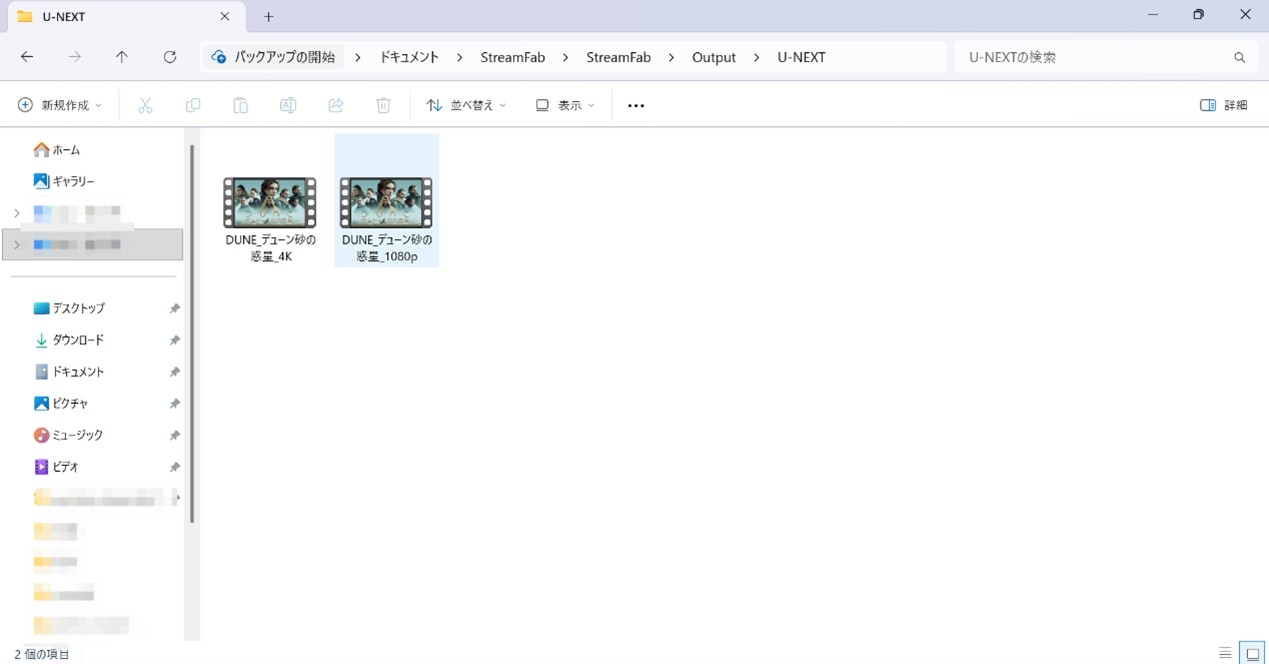Image resolution: width=1269 pixels, height=664 pixels.
Task: Enable large thumbnails view at bottom right
Action: tap(1250, 652)
